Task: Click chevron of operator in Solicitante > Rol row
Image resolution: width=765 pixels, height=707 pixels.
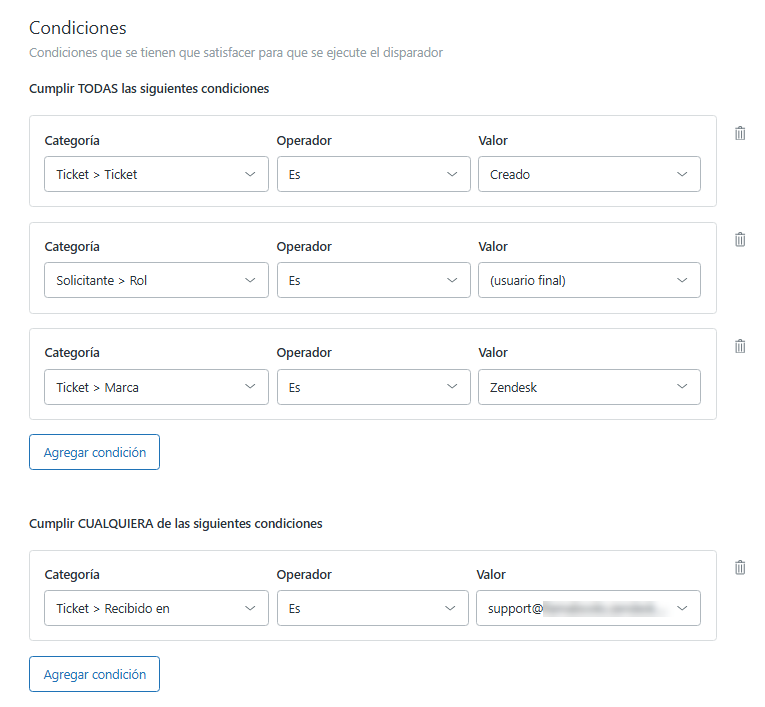Action: [x=451, y=280]
